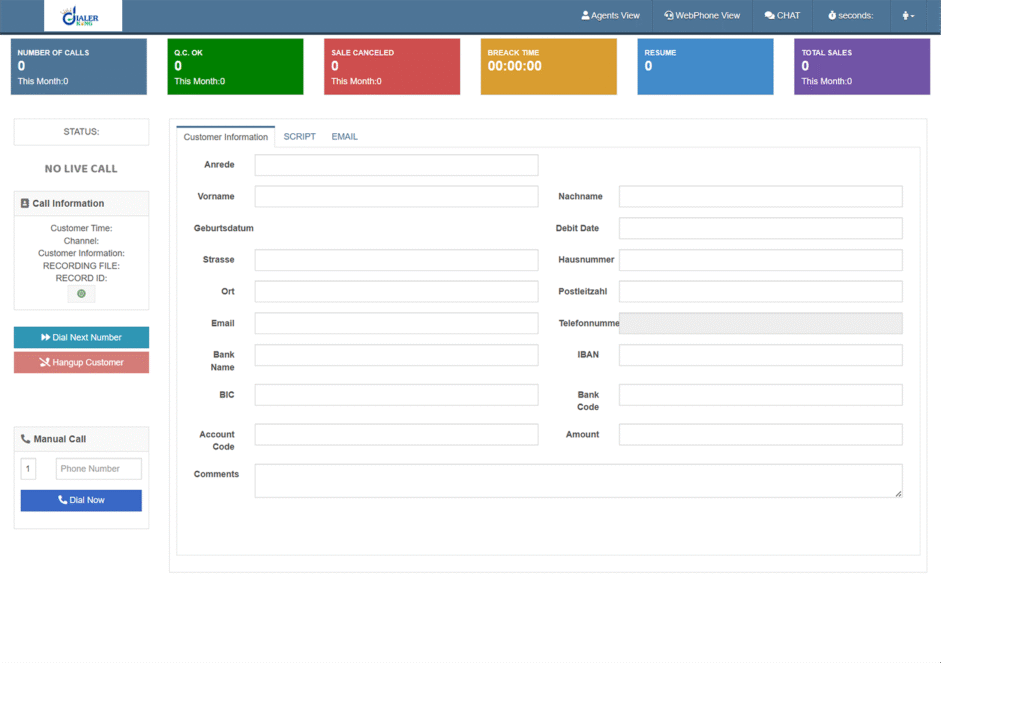Click the Postleitzahl input field

pyautogui.click(x=761, y=292)
